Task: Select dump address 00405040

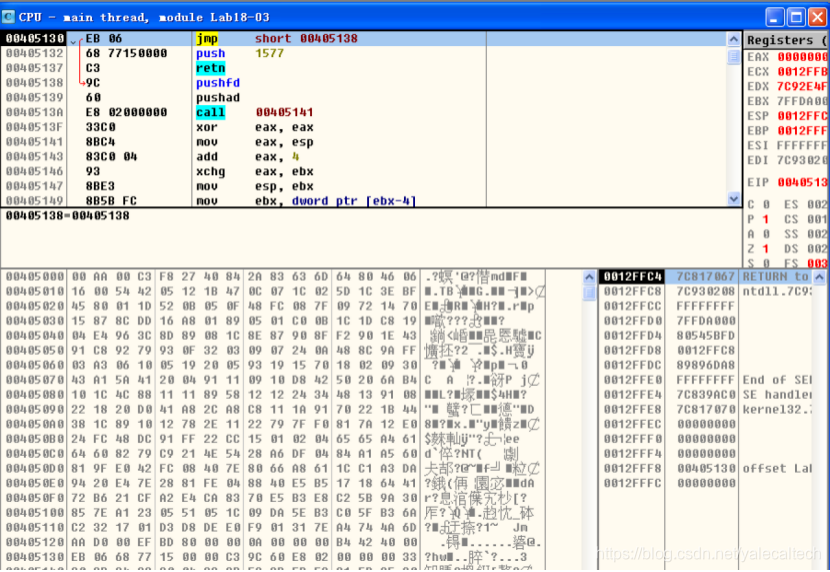Action: pos(35,335)
